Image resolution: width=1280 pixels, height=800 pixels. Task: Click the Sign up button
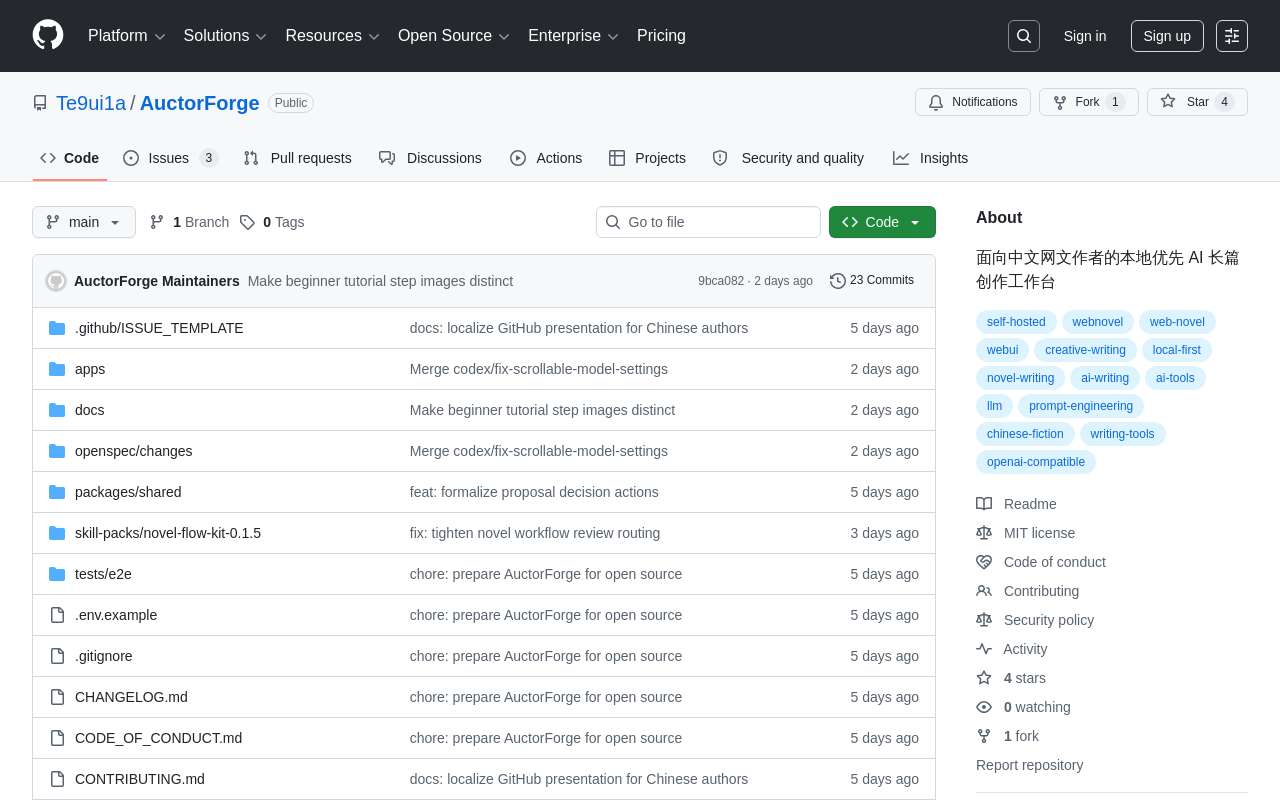point(1167,36)
